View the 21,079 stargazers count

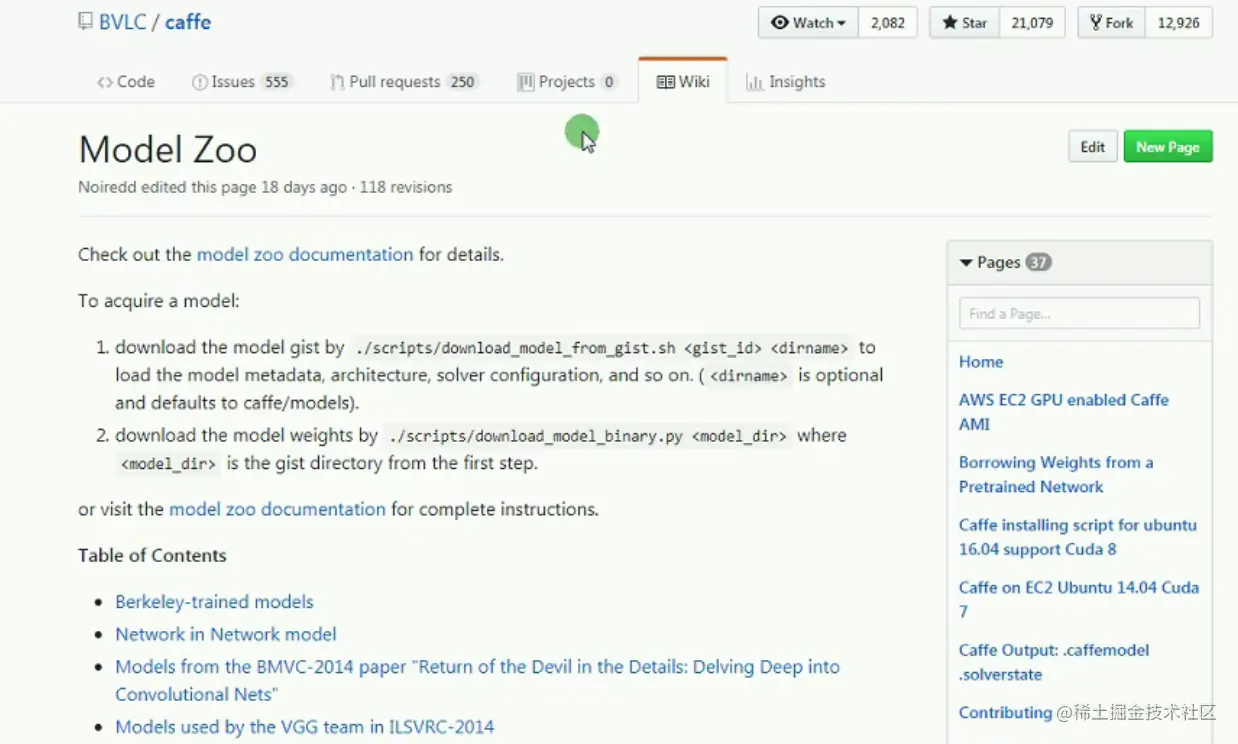coord(1032,23)
